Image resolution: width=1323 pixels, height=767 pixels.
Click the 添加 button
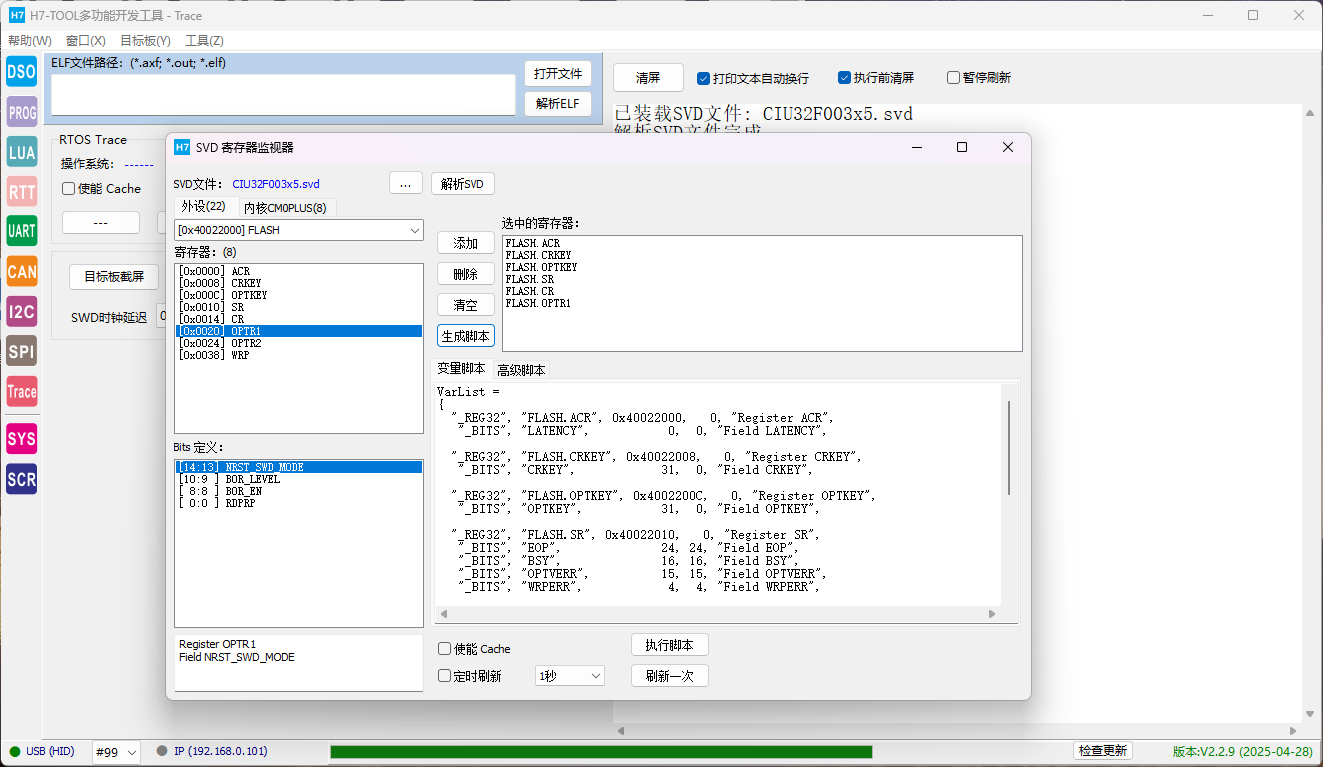pyautogui.click(x=466, y=243)
